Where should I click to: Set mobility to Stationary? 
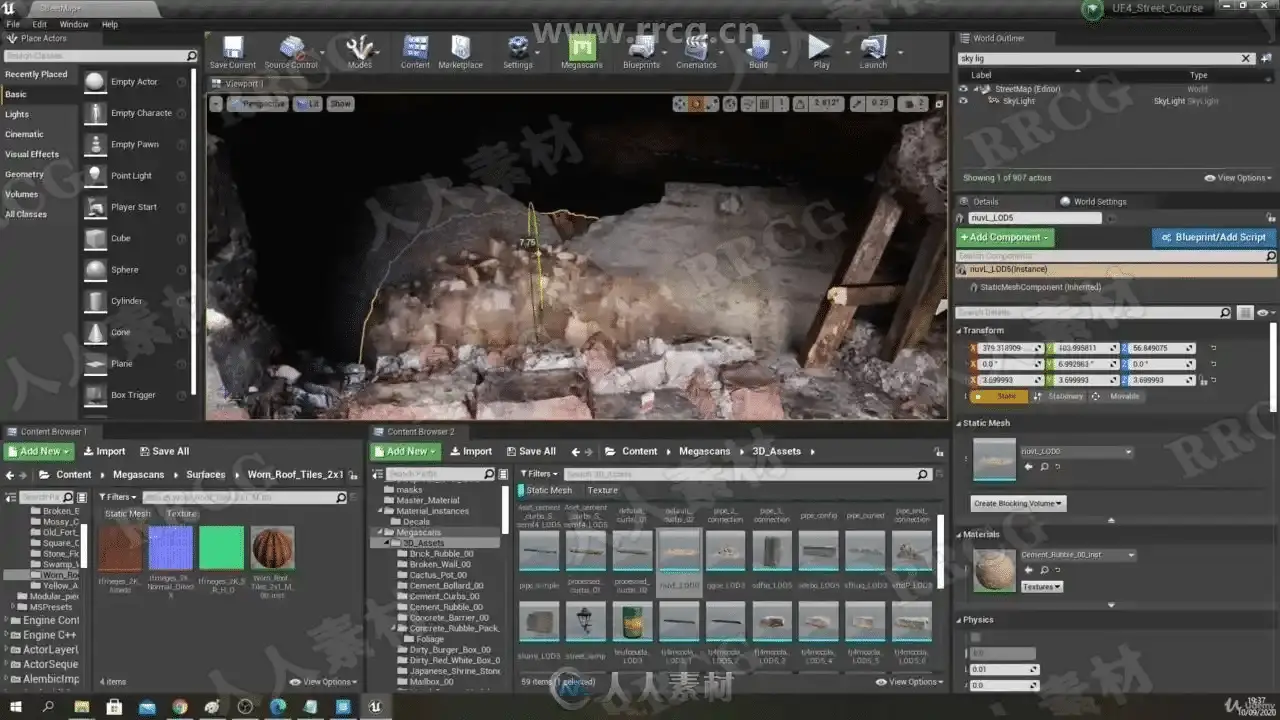[1064, 397]
